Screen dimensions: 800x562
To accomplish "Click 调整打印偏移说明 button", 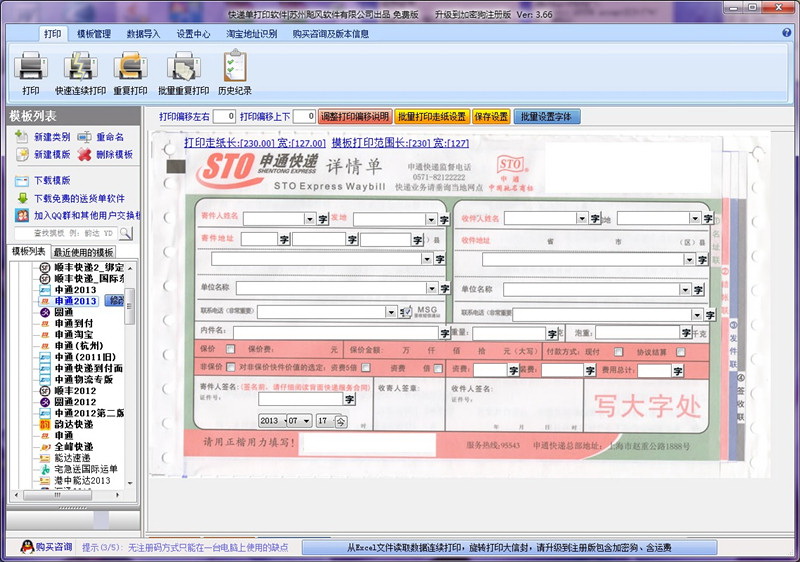I will pos(355,117).
